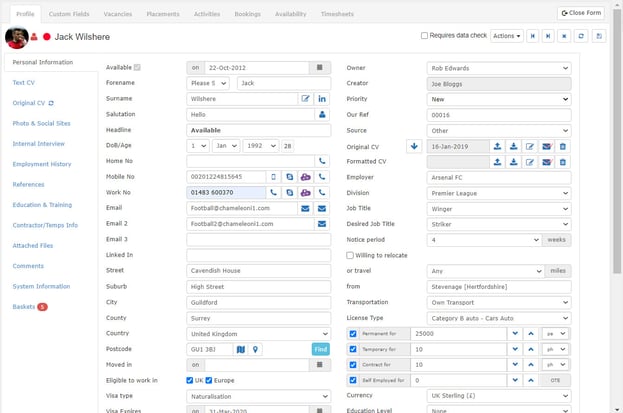Open LinkedIn icon beside Surname field

pyautogui.click(x=322, y=99)
